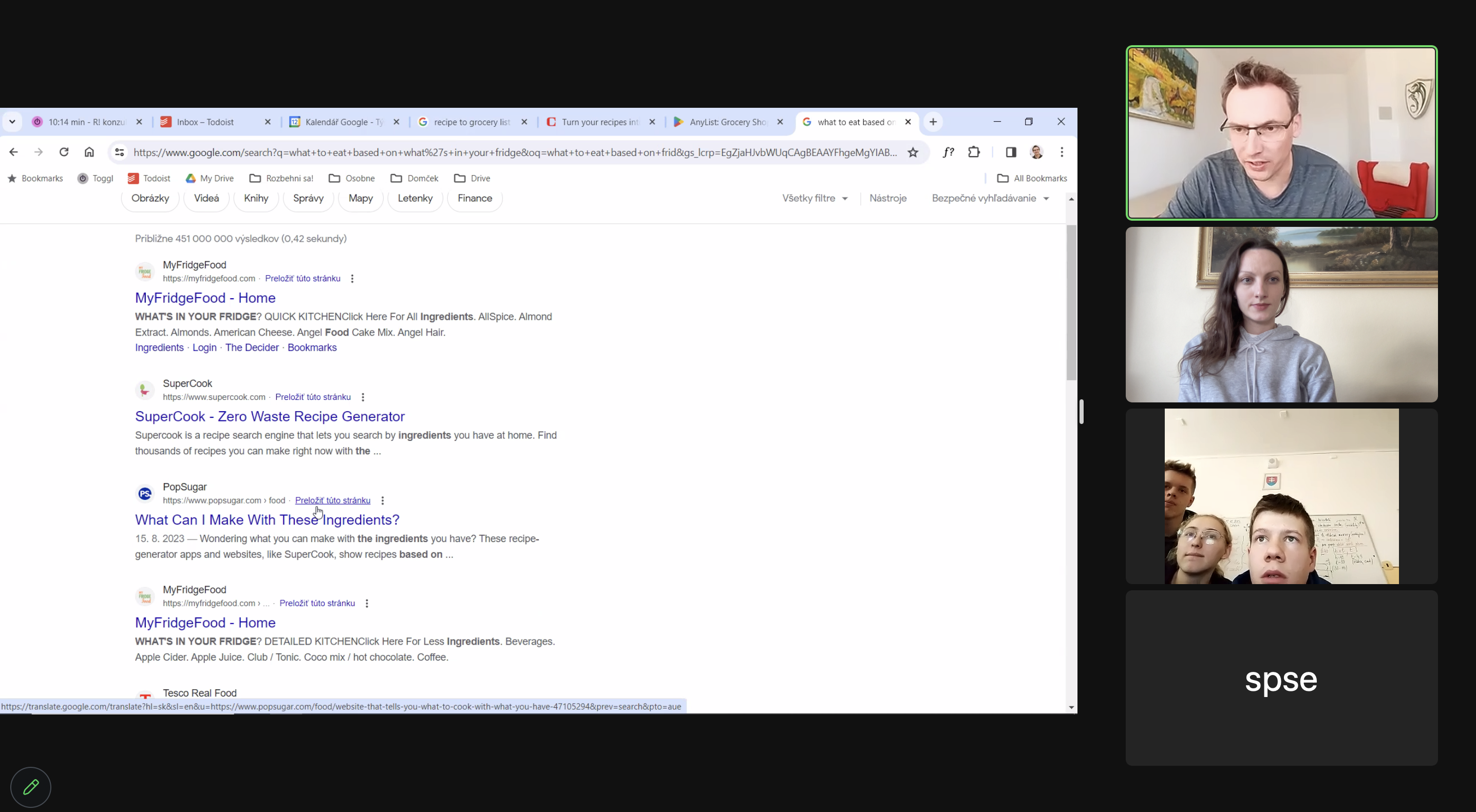
Task: Click the Nástroje button
Action: pyautogui.click(x=887, y=198)
